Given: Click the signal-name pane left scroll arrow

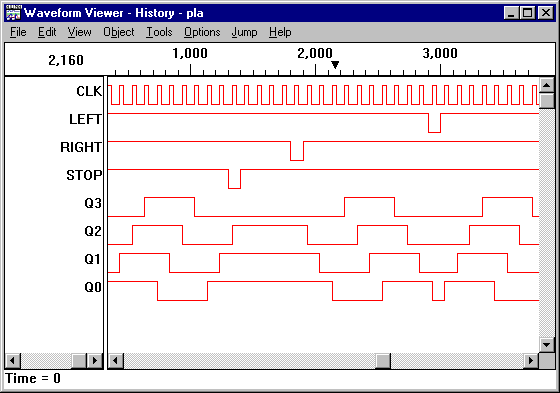Looking at the screenshot, I should click(13, 360).
